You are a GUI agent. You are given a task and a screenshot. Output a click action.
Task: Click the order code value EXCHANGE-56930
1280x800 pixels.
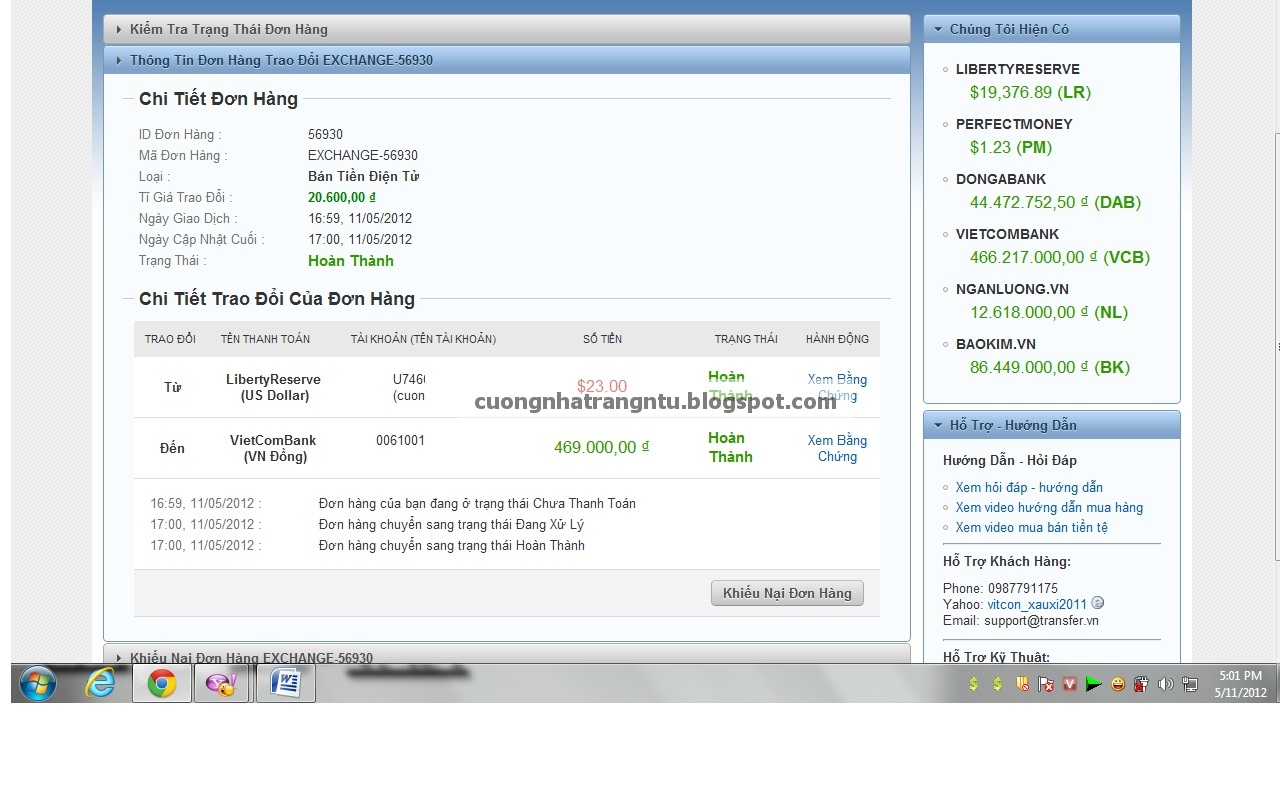coord(363,155)
